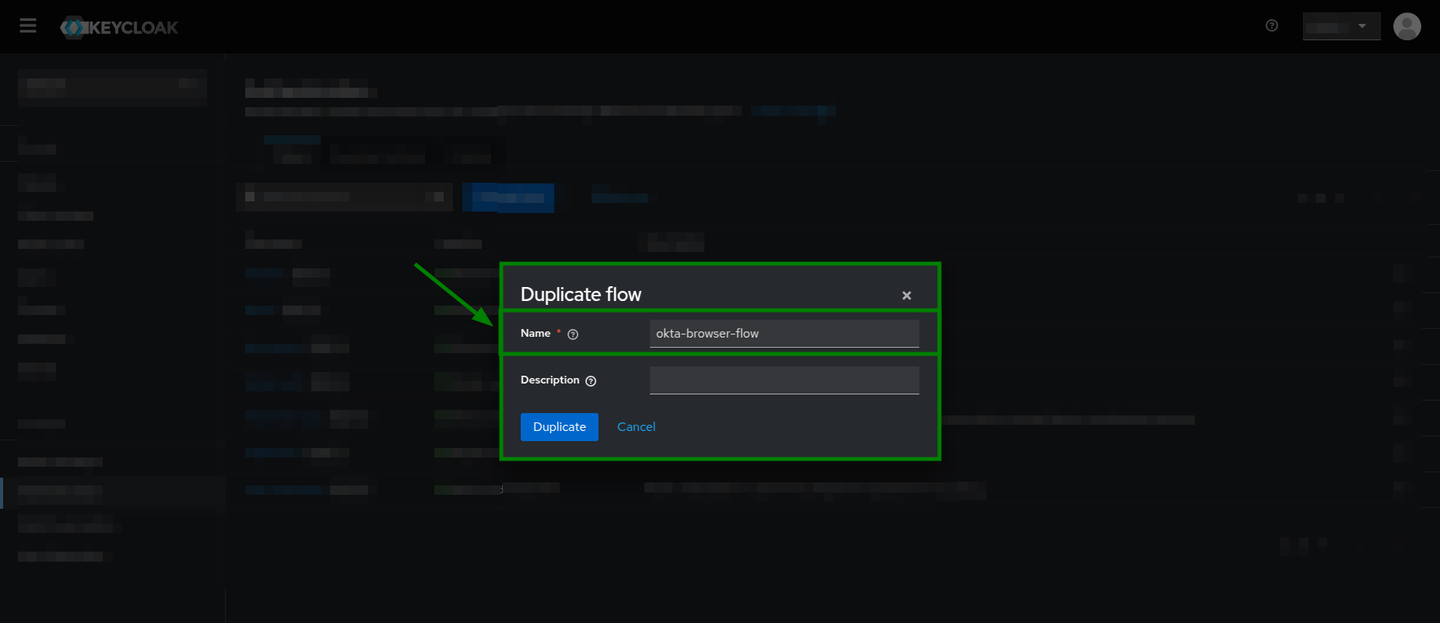The height and width of the screenshot is (623, 1440).
Task: Open the options icon on the first table row
Action: pos(1400,272)
